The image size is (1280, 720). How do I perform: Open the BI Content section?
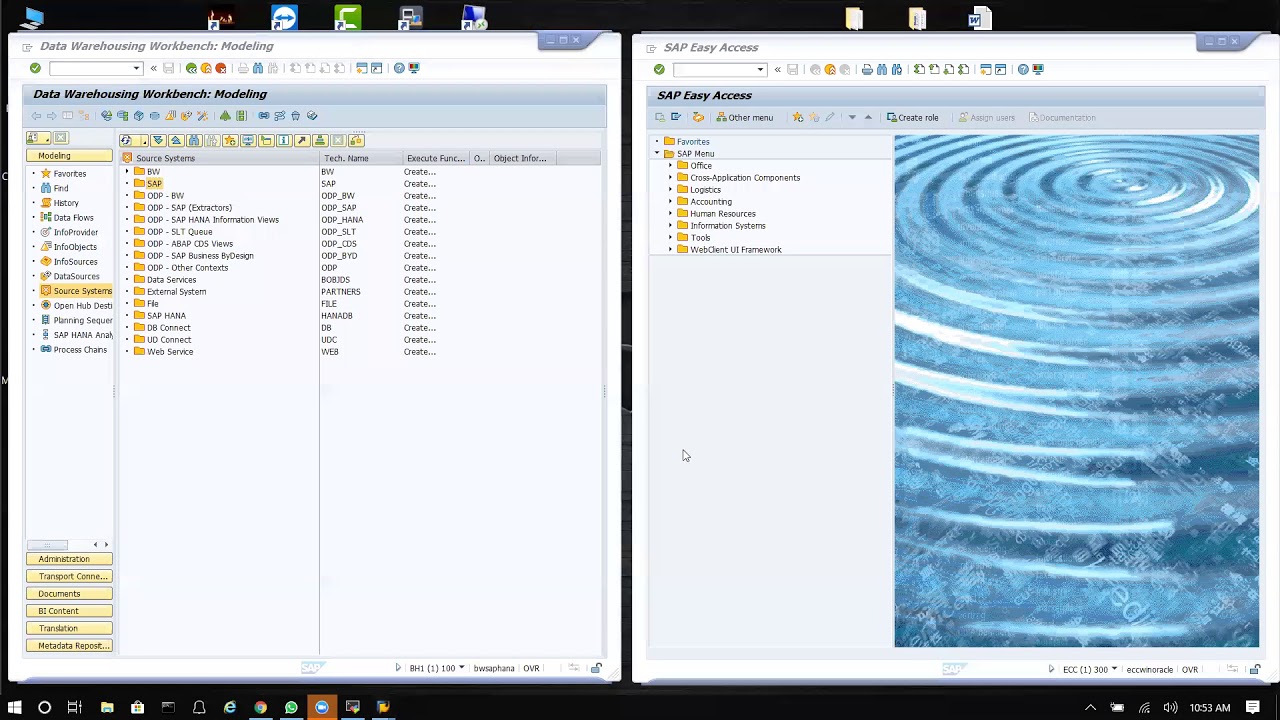pos(69,611)
